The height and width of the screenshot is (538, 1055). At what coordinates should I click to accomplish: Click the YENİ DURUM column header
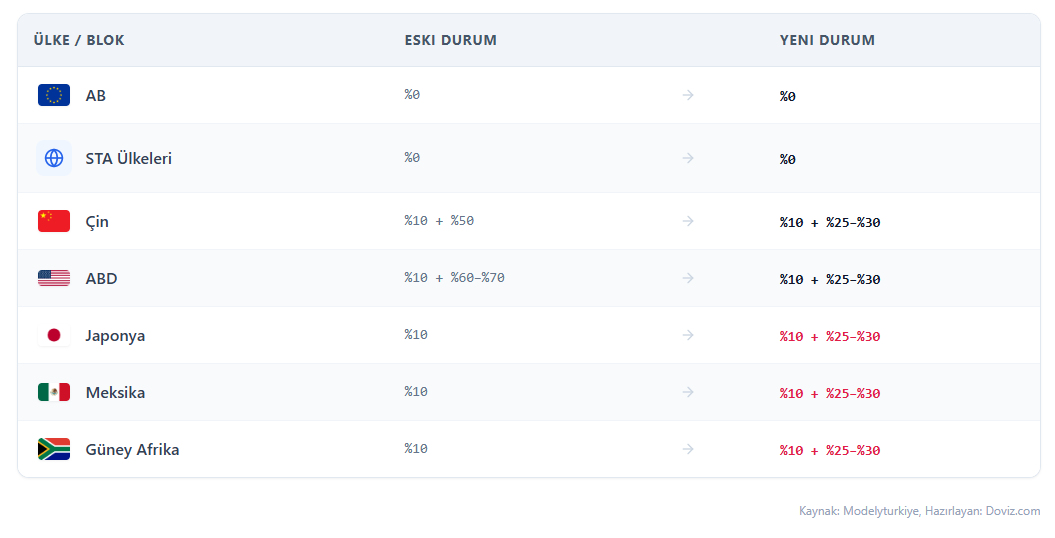point(827,40)
